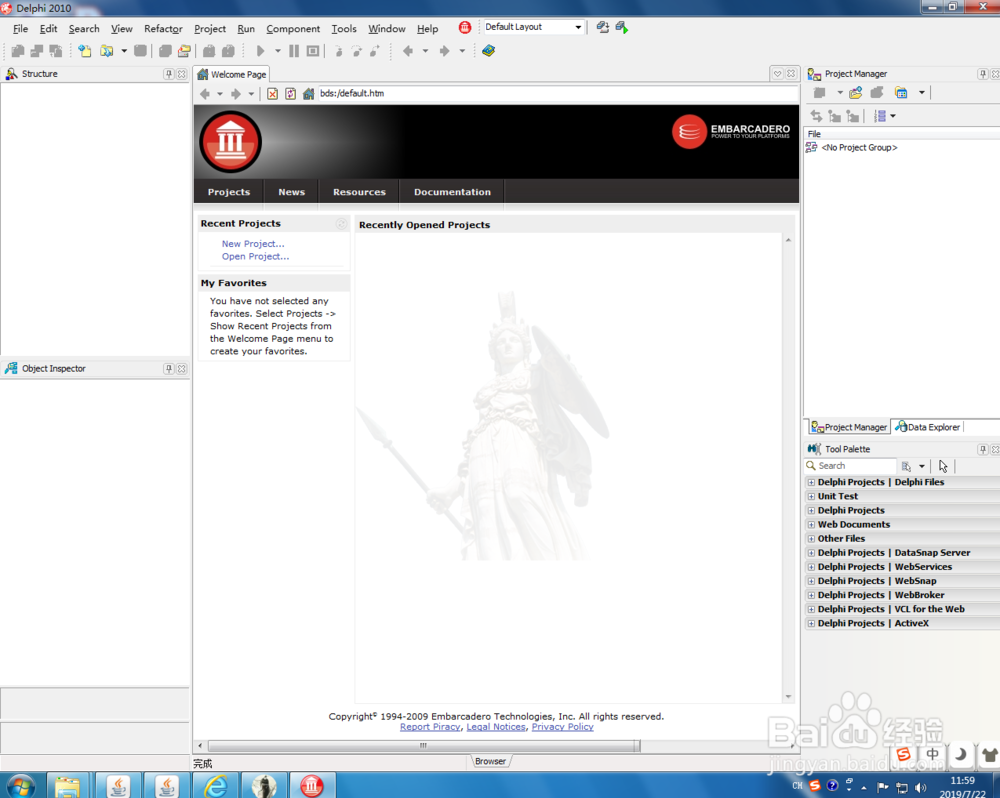Screen dimensions: 1000x798
Task: Open the Run button dropdown arrow
Action: coord(277,51)
